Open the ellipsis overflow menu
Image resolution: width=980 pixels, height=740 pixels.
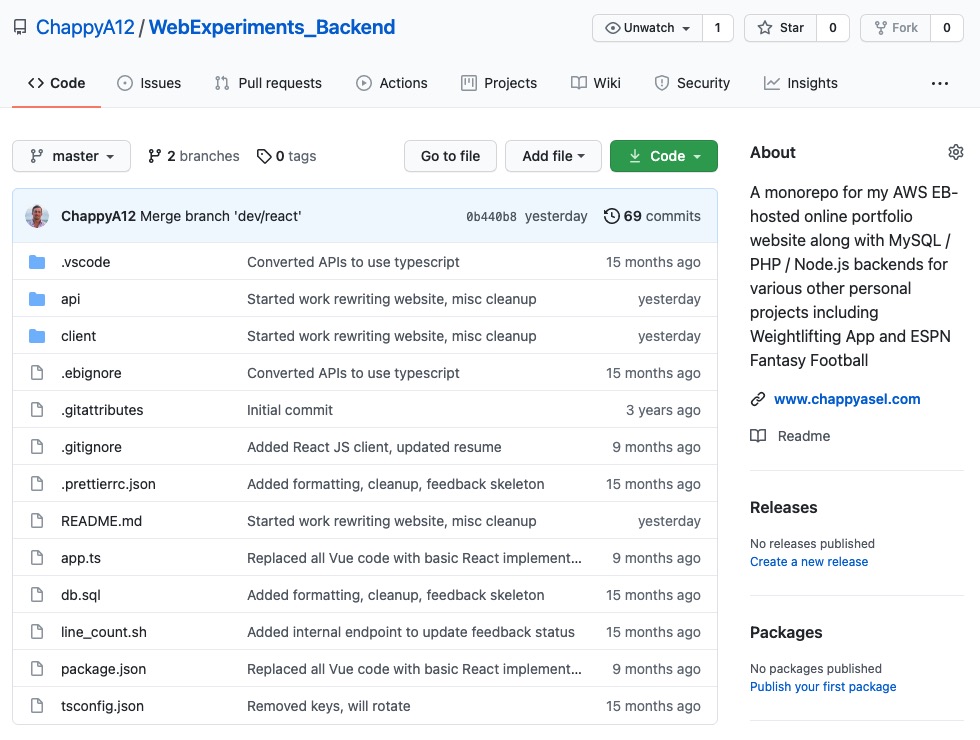939,83
